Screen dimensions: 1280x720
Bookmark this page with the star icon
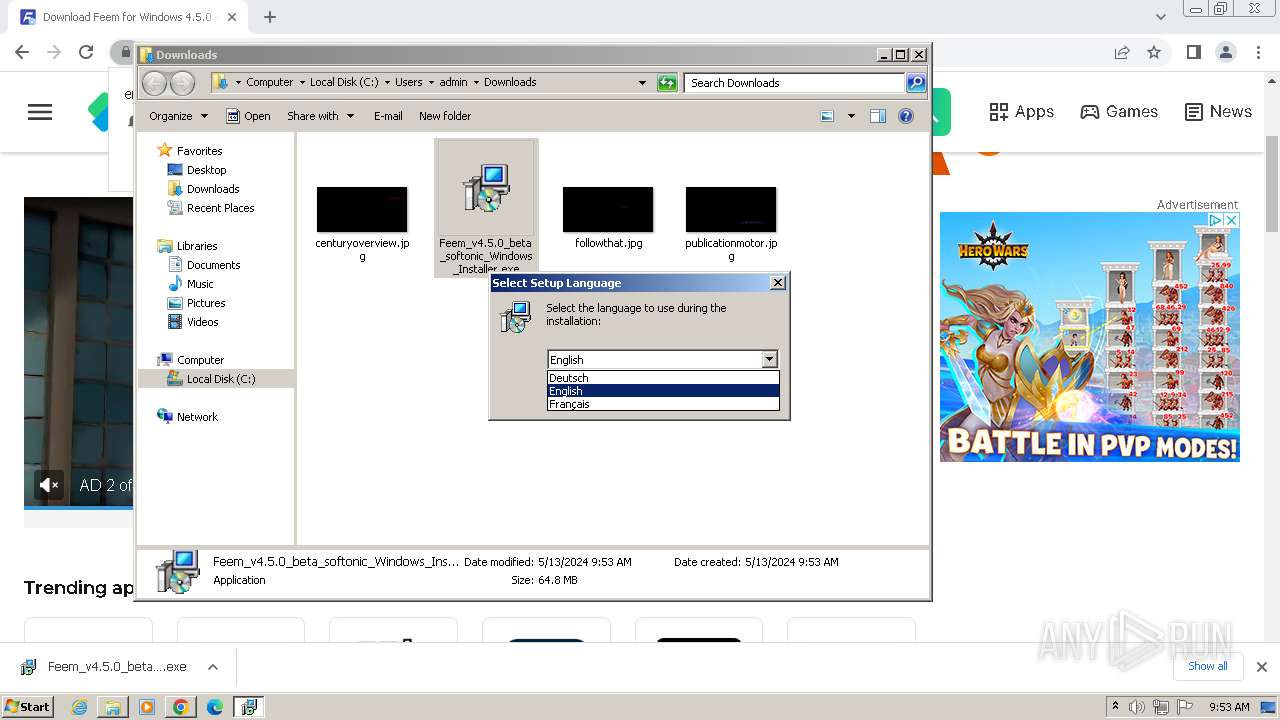(1154, 52)
